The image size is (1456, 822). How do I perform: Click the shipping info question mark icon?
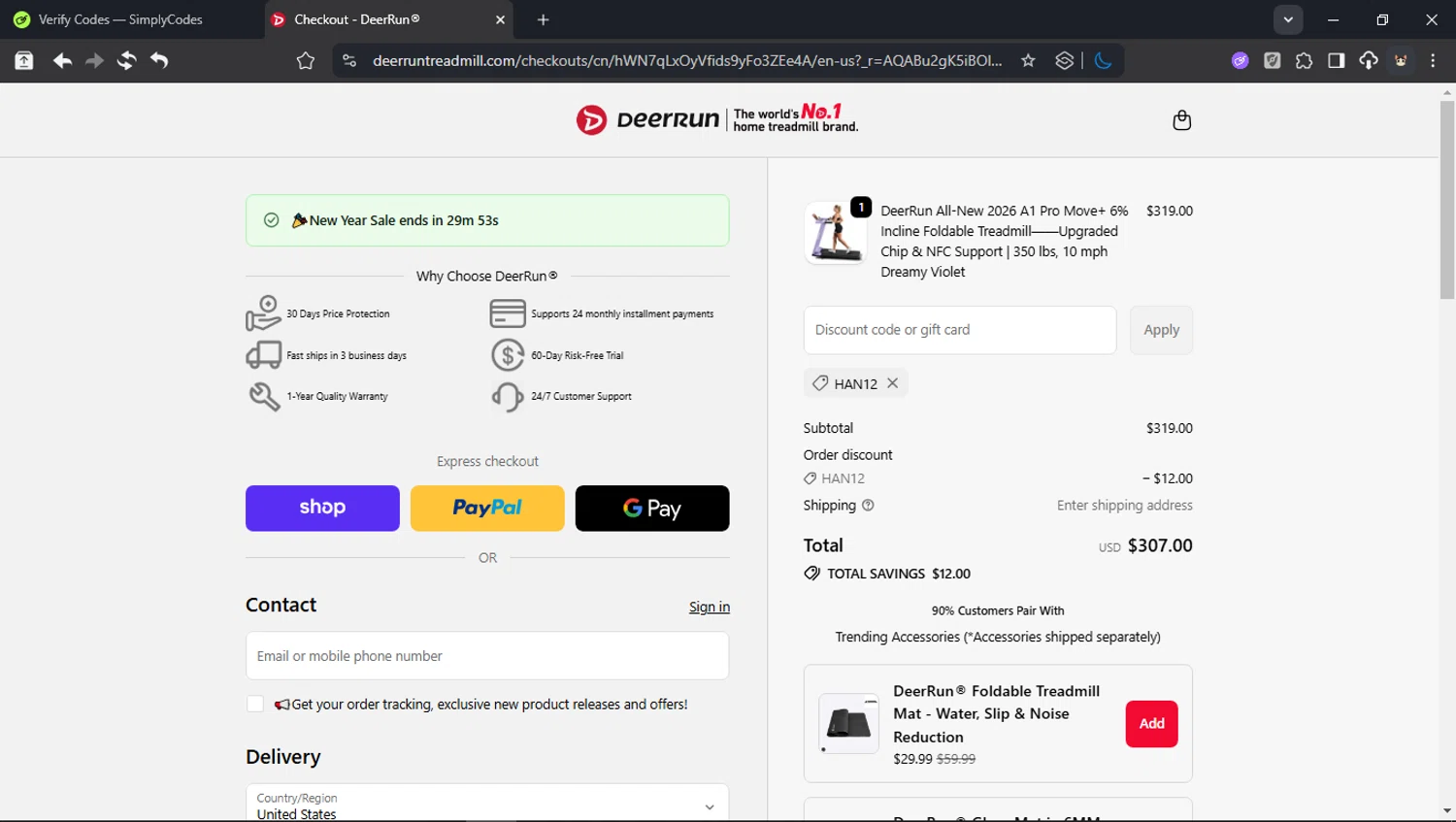(x=868, y=506)
